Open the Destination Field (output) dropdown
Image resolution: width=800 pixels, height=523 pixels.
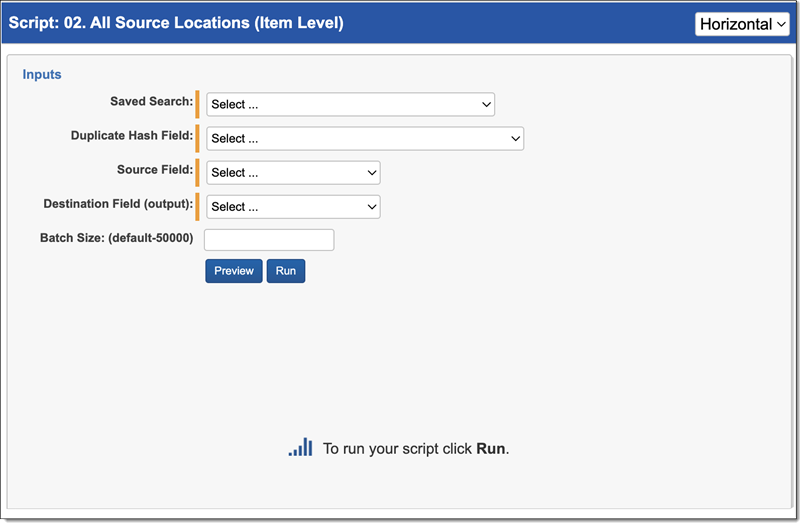pos(293,206)
